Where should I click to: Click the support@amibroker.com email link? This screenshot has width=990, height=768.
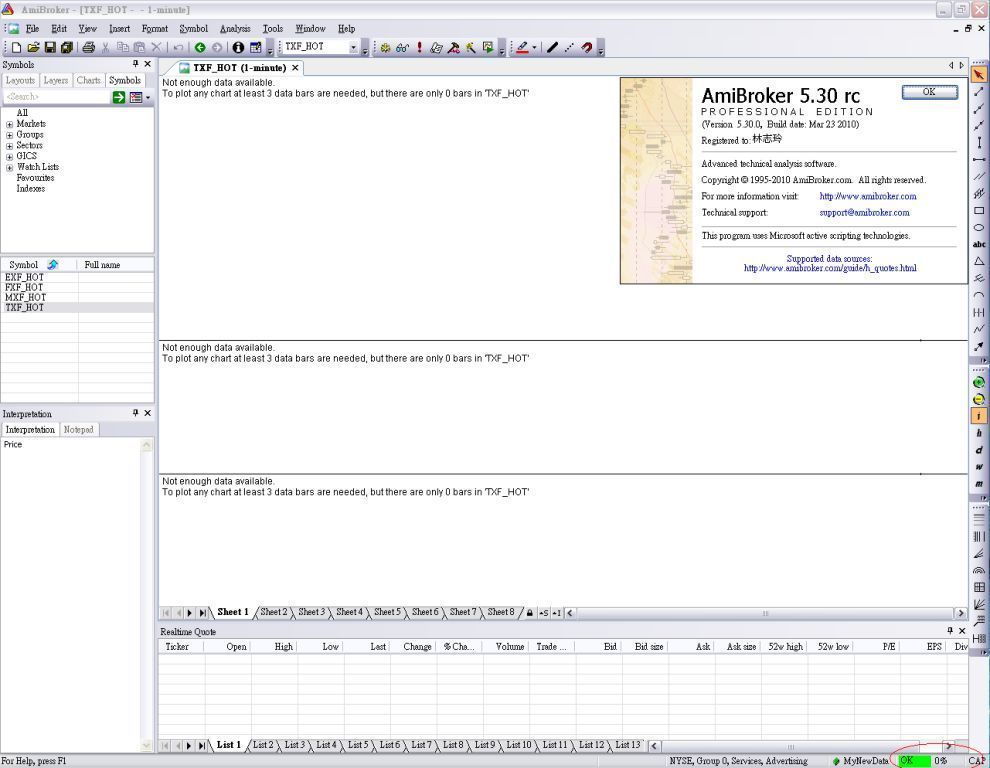864,213
